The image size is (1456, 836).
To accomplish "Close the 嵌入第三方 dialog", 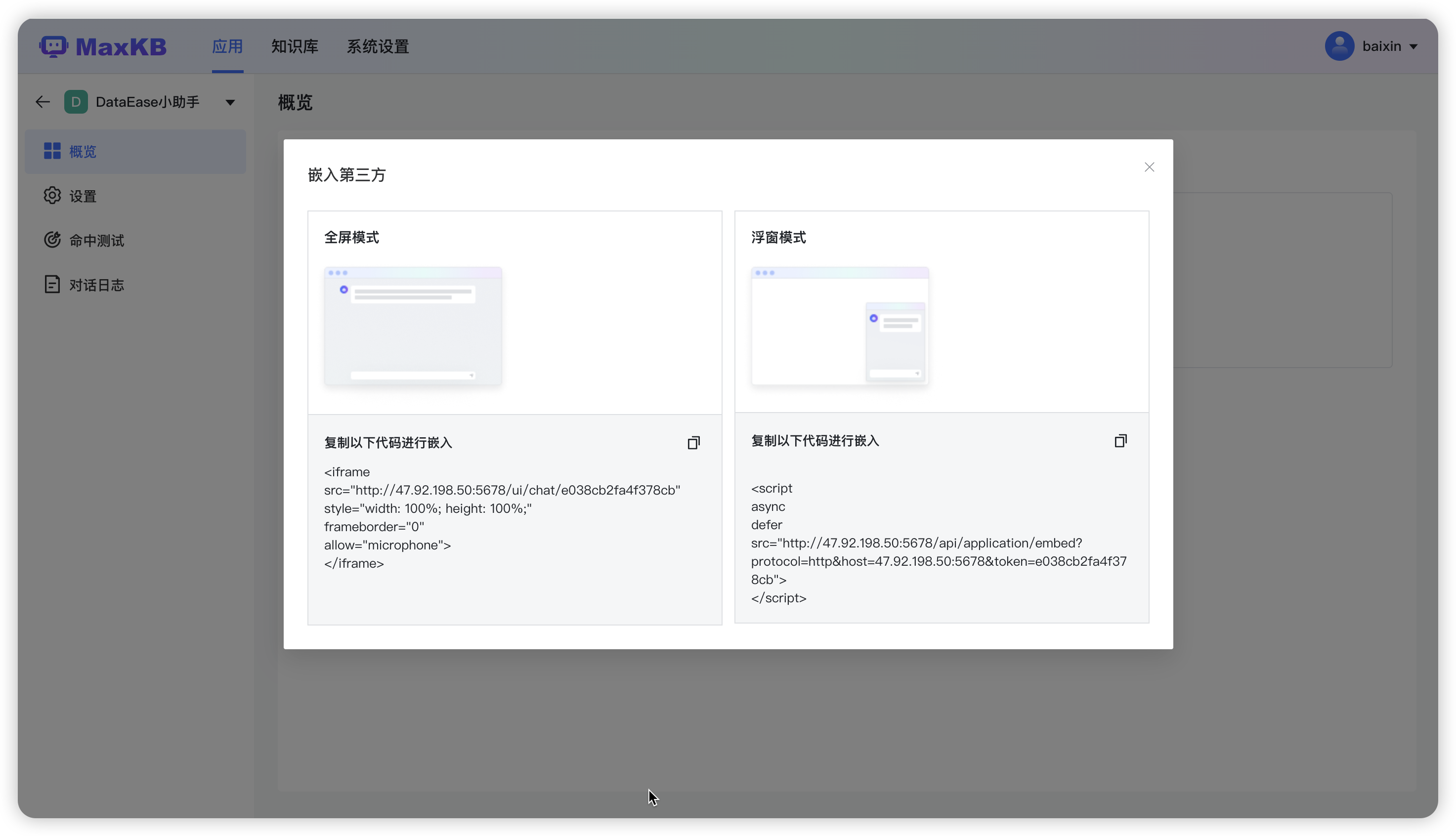I will coord(1149,167).
